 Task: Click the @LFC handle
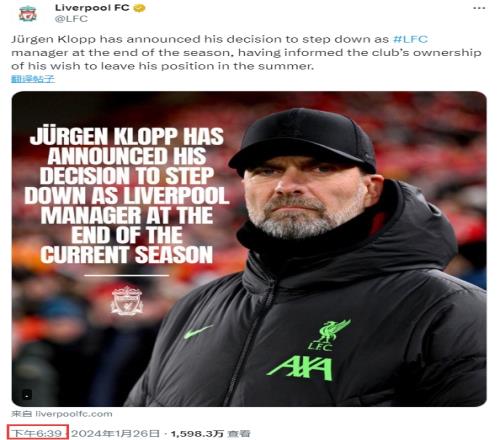(x=71, y=19)
